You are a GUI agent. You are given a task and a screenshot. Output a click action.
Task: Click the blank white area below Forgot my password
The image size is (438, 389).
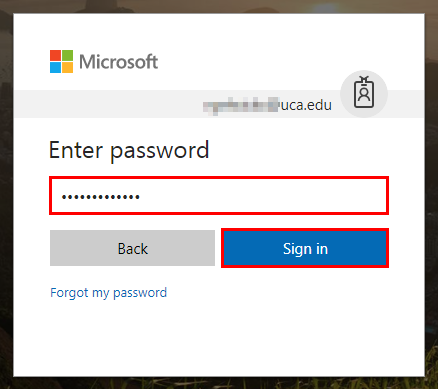(219, 338)
